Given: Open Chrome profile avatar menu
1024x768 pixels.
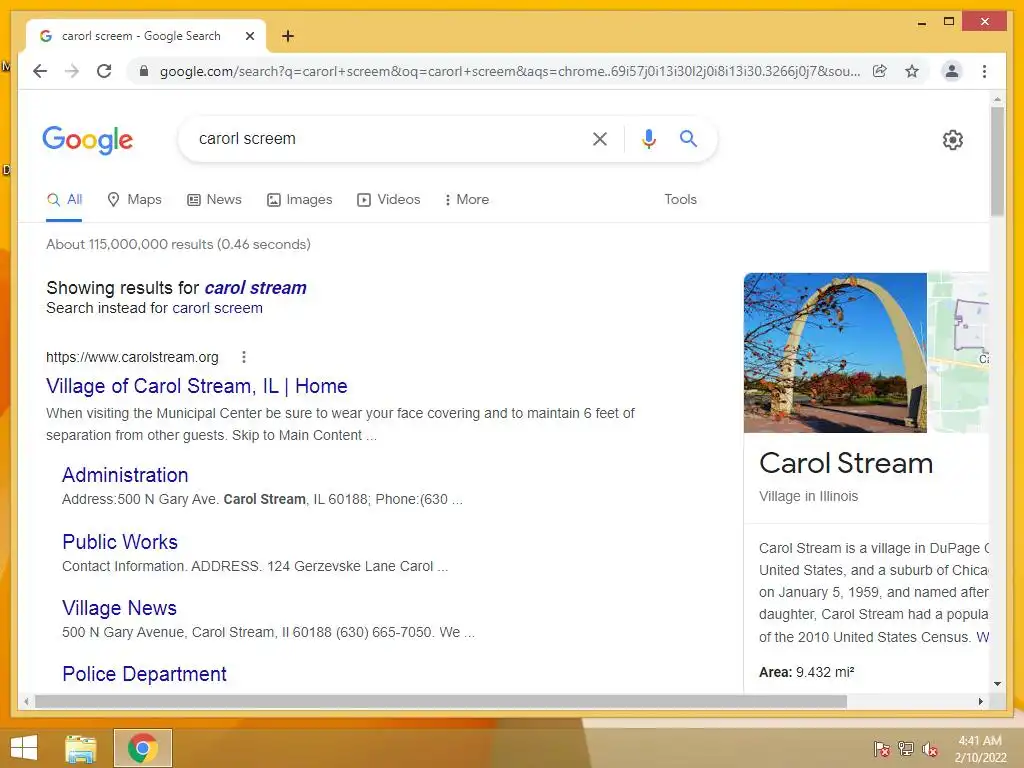Looking at the screenshot, I should click(x=952, y=71).
